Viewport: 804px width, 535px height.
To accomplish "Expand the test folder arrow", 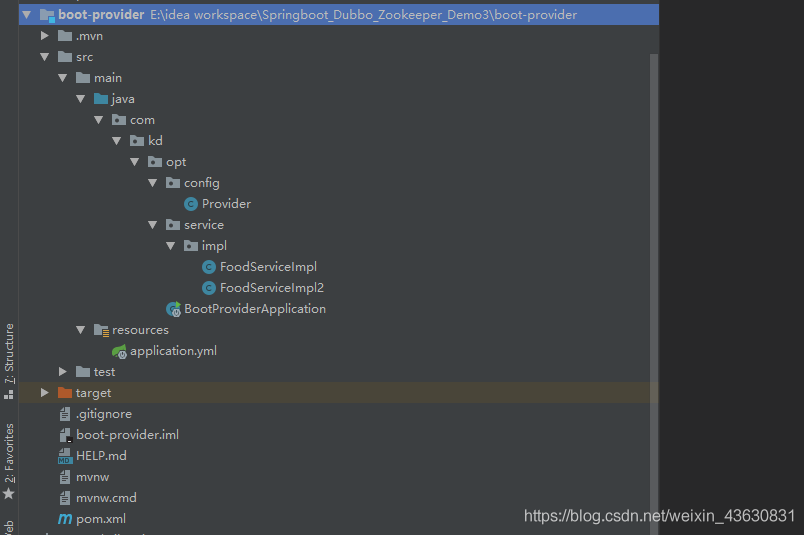I will coord(63,372).
